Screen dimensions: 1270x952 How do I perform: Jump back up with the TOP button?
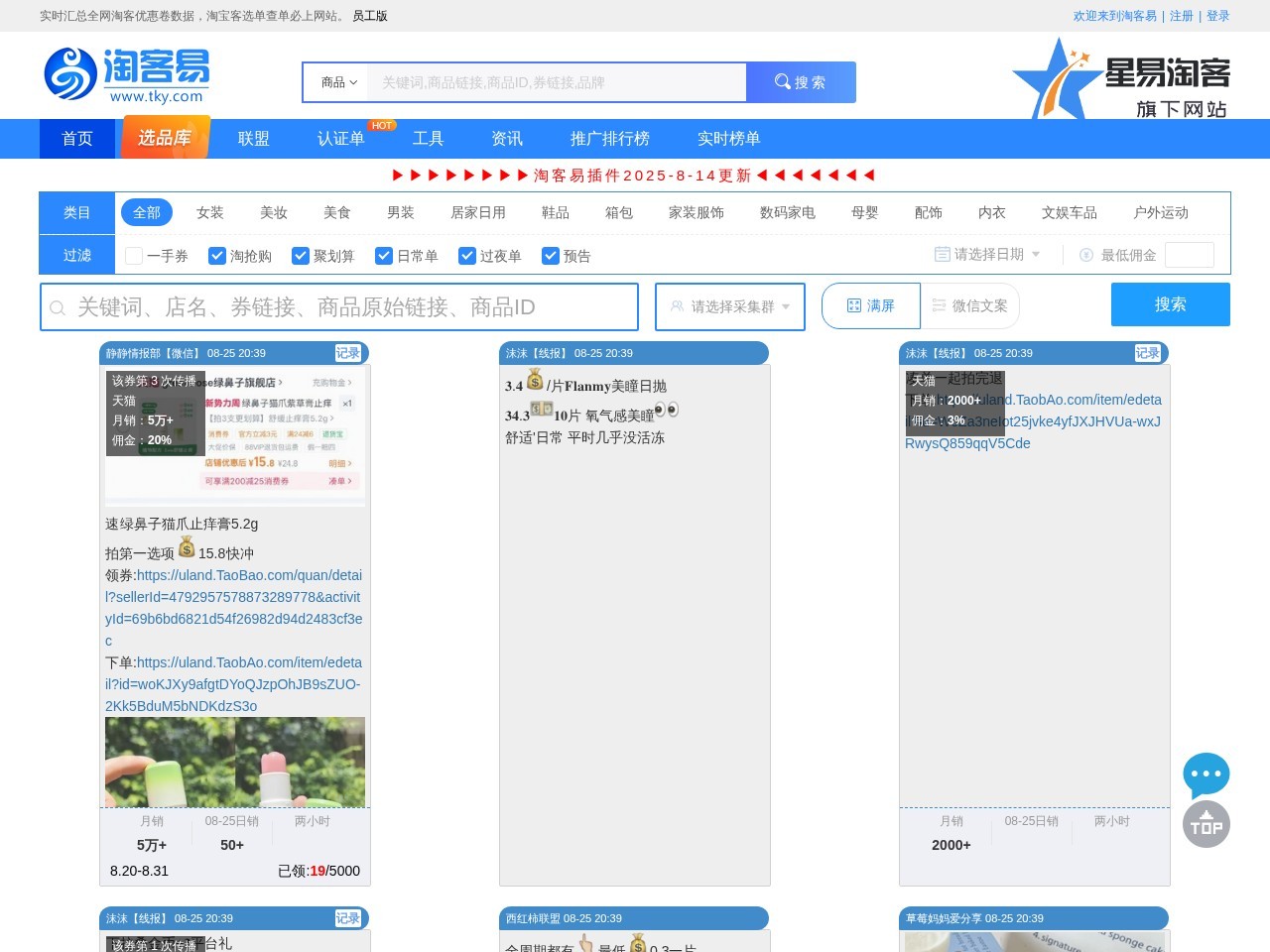[1206, 824]
